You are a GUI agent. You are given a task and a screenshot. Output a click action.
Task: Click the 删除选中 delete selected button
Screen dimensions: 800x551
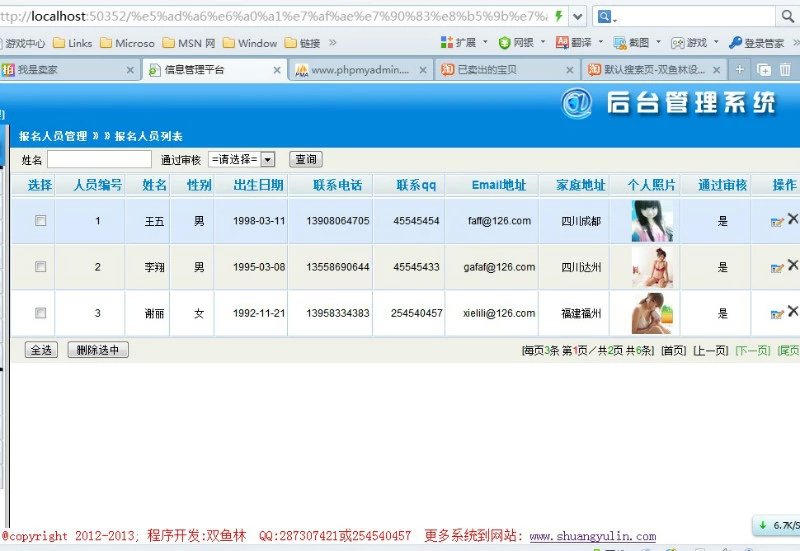coord(98,350)
